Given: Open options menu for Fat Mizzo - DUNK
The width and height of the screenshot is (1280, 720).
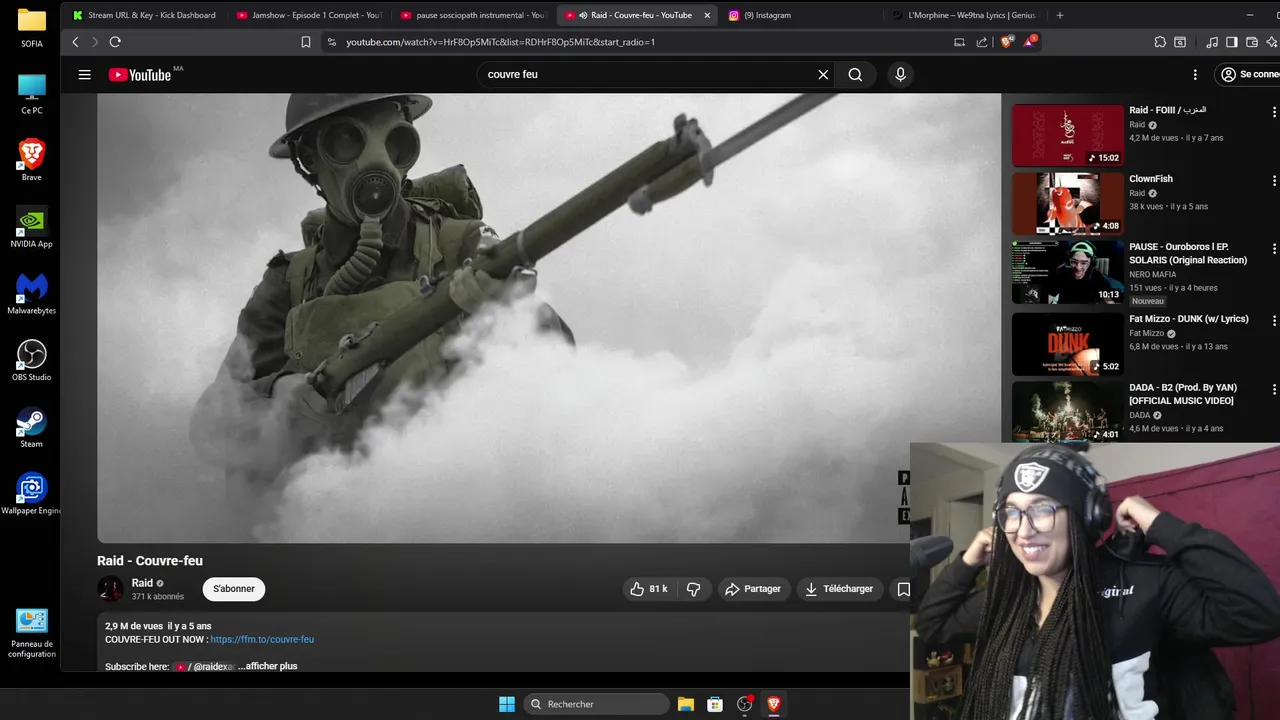Looking at the screenshot, I should click(x=1274, y=320).
